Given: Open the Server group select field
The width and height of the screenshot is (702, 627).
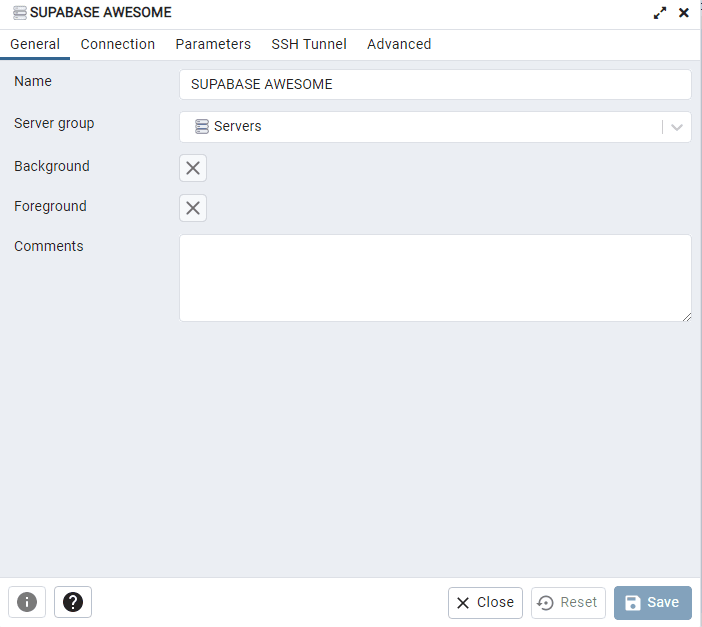Looking at the screenshot, I should click(420, 127).
